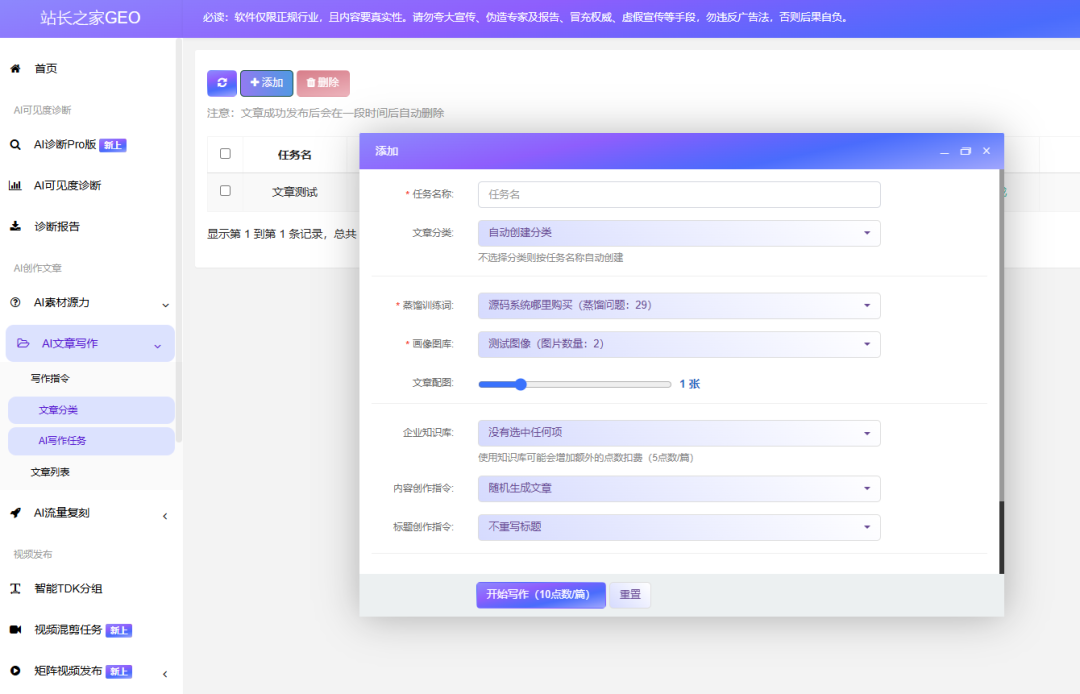
Task: Click the 新上 badge beside 视频混剪任务
Action: [x=118, y=630]
